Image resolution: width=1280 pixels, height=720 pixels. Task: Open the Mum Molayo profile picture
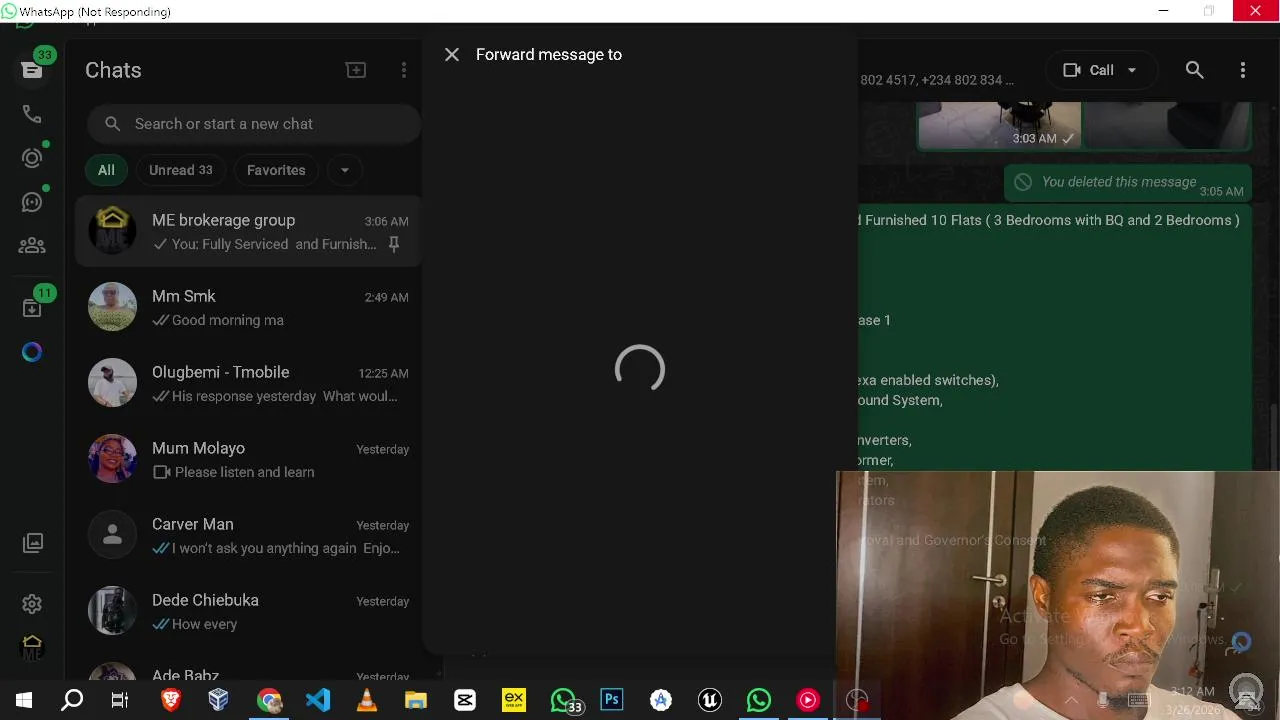(x=112, y=459)
